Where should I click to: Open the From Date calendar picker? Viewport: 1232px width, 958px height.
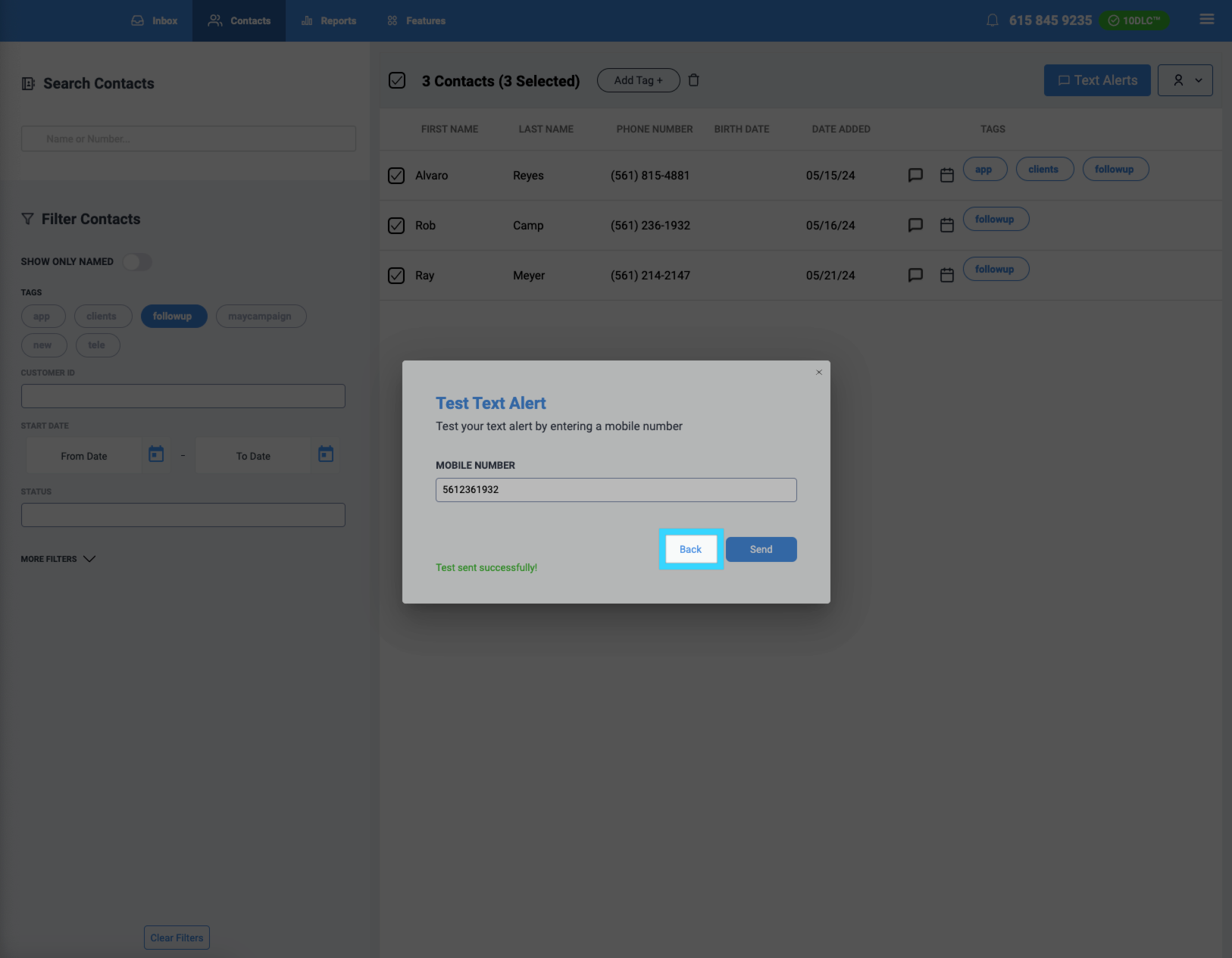156,454
